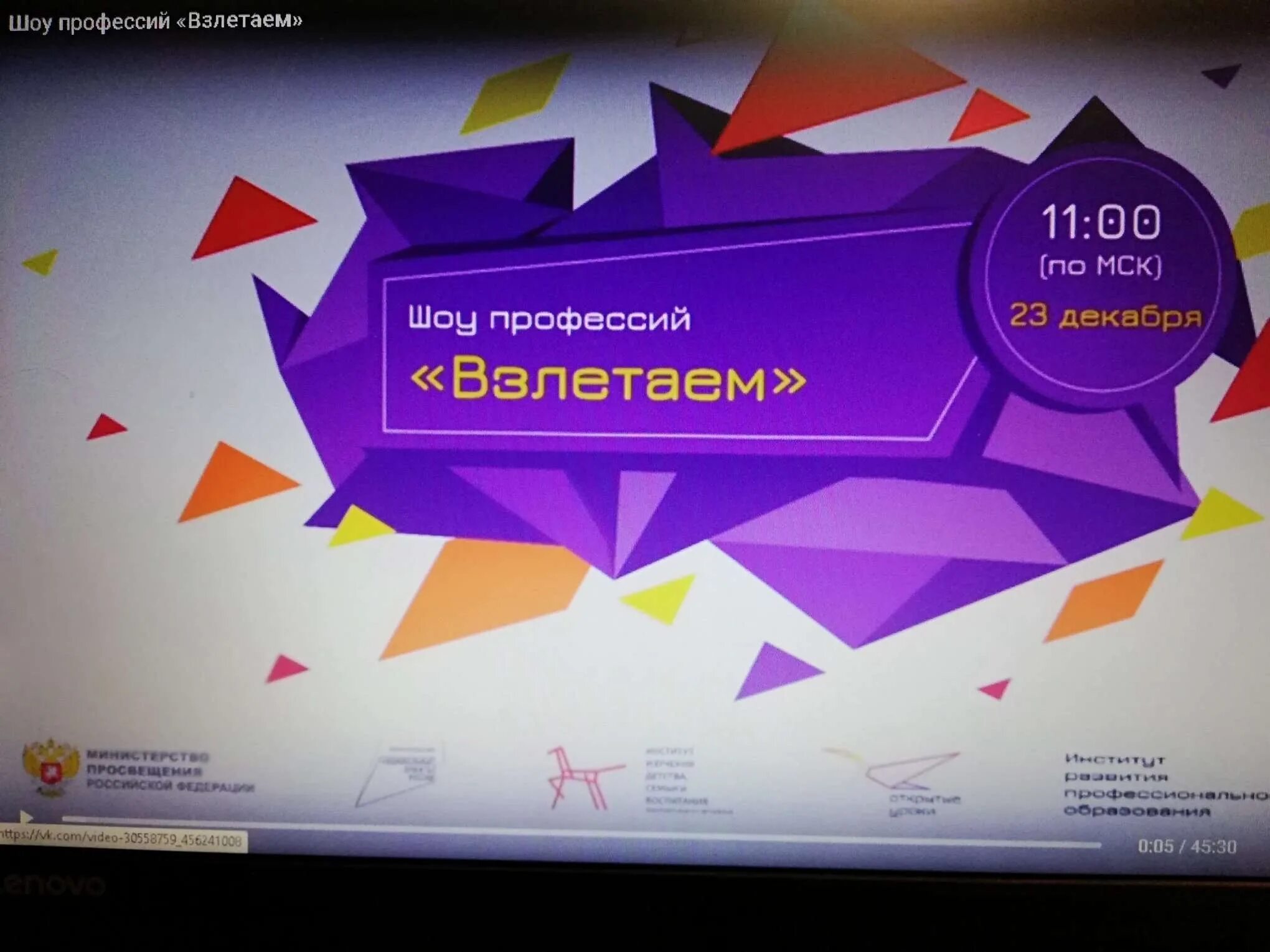This screenshot has width=1270, height=952.
Task: Click the (по МСК) timezone label
Action: 1101,266
